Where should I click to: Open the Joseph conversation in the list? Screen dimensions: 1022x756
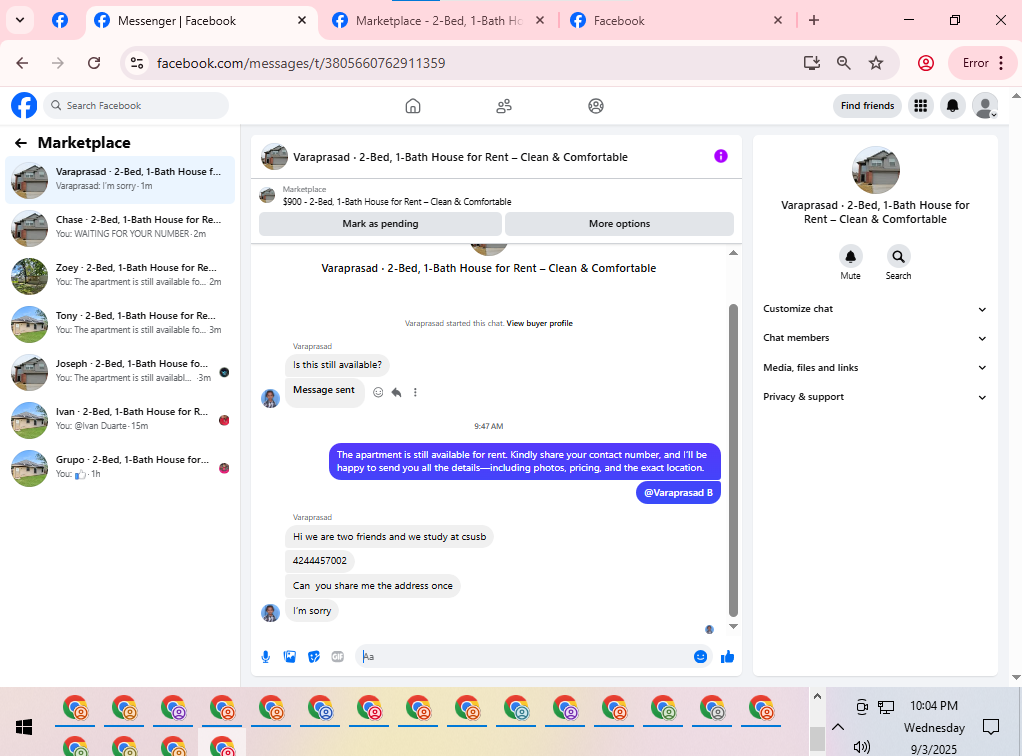tap(120, 371)
